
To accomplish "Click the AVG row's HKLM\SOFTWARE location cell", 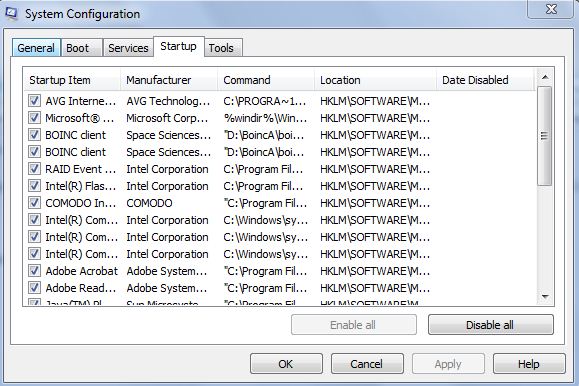I will pyautogui.click(x=375, y=101).
